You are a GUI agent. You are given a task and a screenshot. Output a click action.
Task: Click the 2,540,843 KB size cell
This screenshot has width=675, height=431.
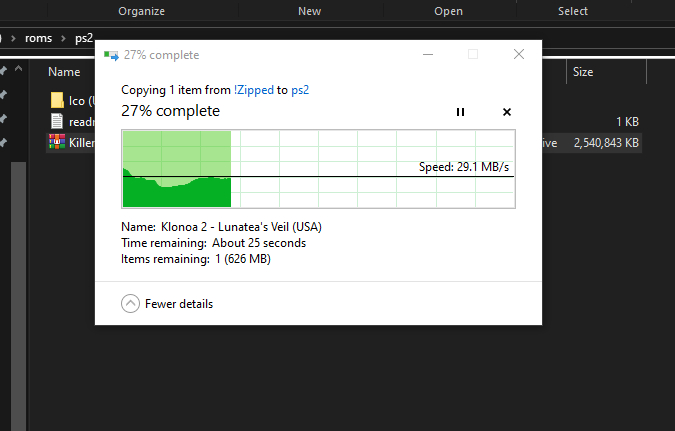pyautogui.click(x=606, y=143)
